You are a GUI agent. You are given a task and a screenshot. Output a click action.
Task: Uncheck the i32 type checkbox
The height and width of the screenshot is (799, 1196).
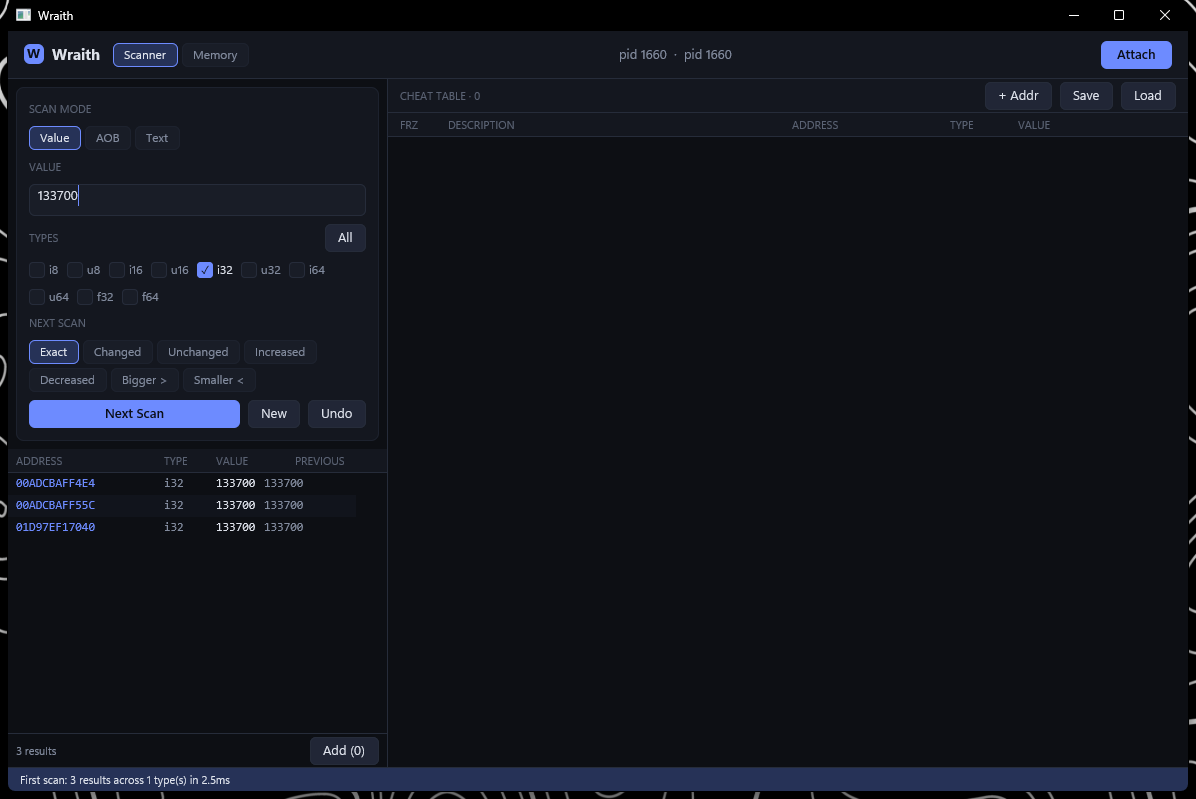[x=204, y=270]
